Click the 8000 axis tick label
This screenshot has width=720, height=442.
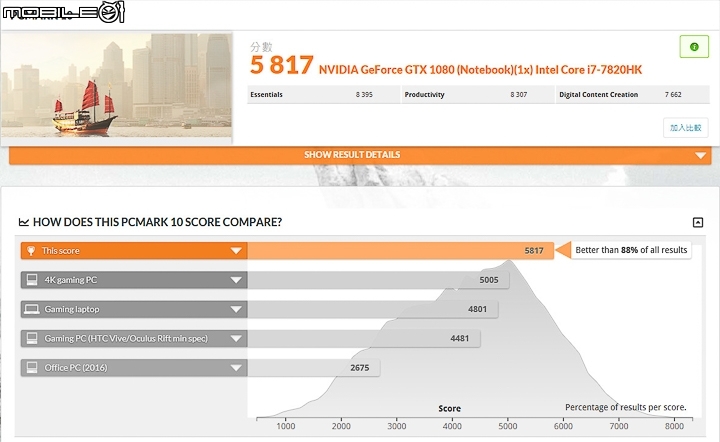coord(674,426)
